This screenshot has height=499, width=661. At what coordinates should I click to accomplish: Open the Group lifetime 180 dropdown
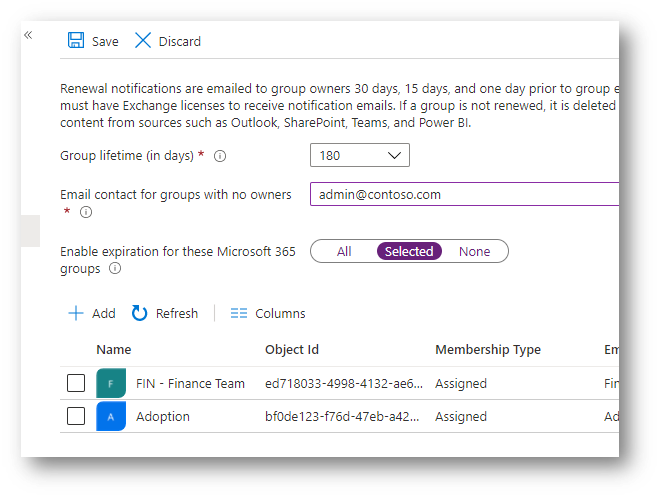click(360, 155)
